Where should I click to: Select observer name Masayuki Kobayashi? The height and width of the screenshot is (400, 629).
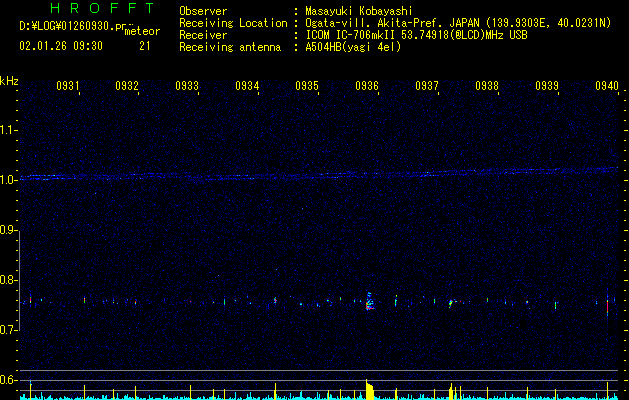coord(359,11)
